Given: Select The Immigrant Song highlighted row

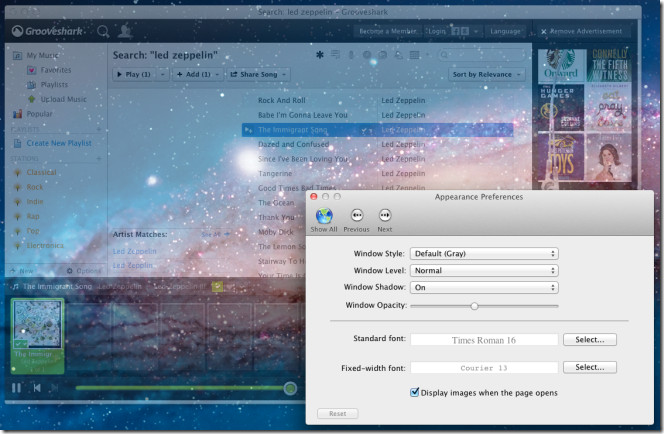Looking at the screenshot, I should tap(378, 130).
